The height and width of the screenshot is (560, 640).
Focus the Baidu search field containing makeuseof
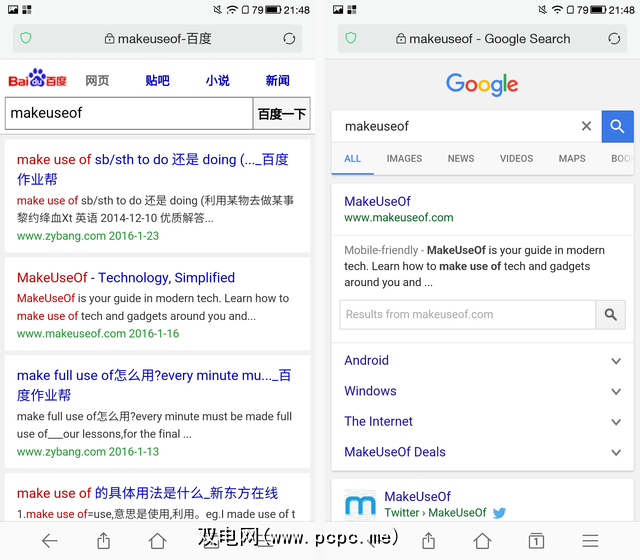tap(129, 113)
